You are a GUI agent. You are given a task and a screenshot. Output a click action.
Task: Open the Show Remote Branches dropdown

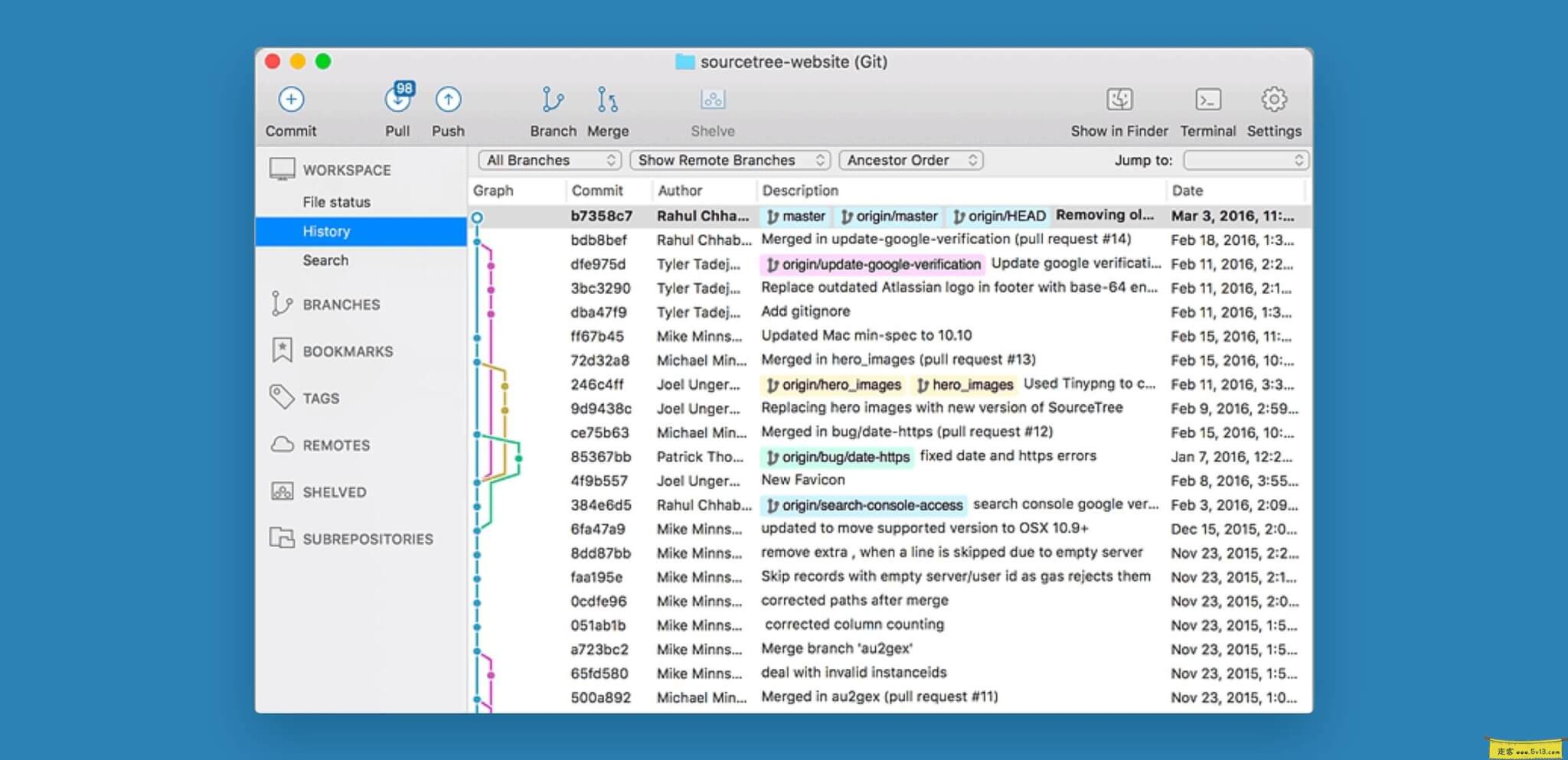[x=729, y=160]
